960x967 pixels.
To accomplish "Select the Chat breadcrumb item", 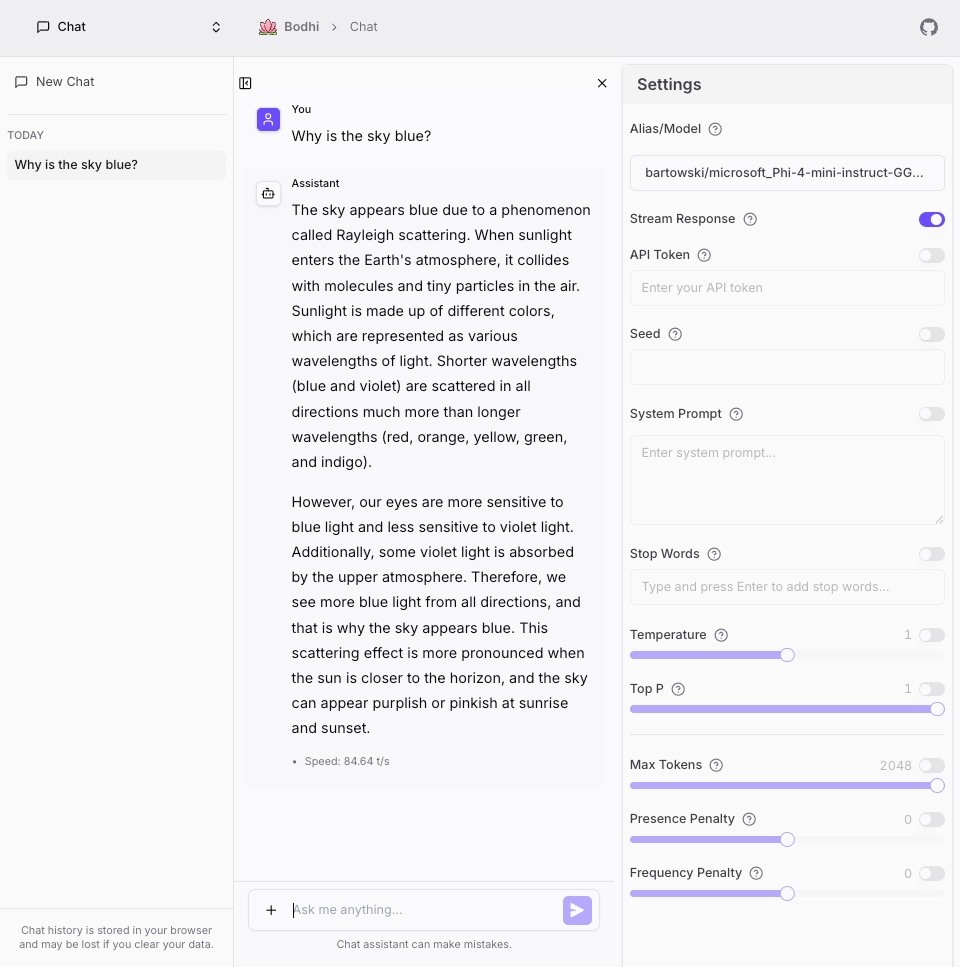I will point(363,27).
